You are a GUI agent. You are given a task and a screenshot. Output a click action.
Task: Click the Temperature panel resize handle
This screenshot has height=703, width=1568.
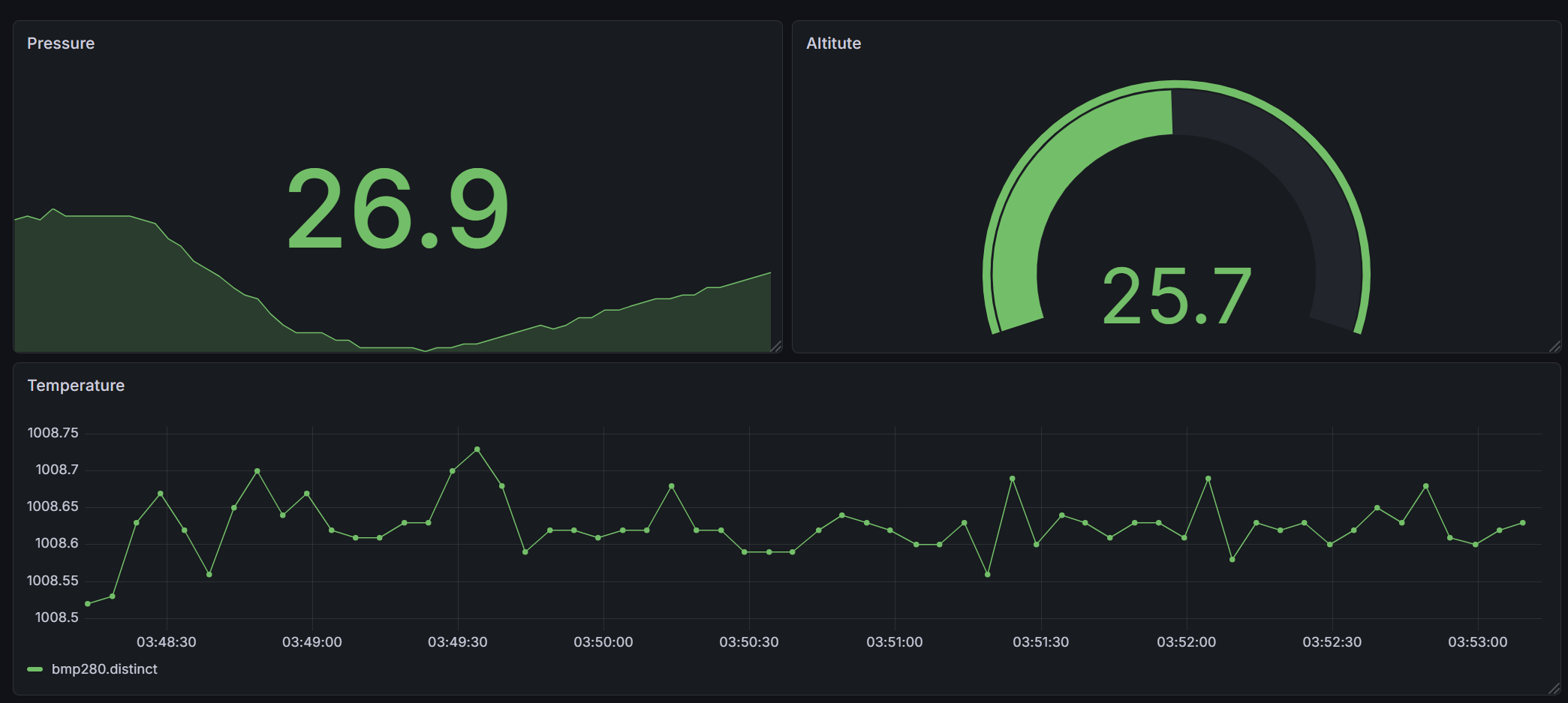pos(1554,688)
